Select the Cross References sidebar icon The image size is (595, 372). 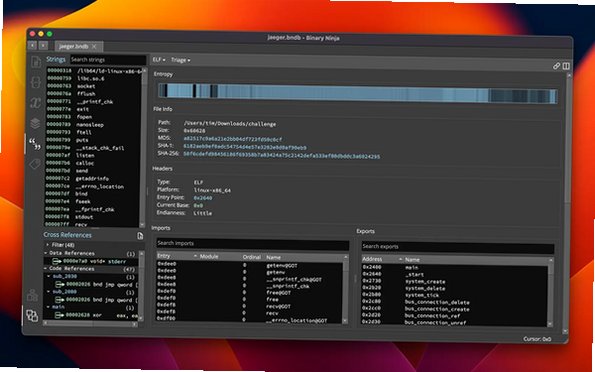coord(32,315)
